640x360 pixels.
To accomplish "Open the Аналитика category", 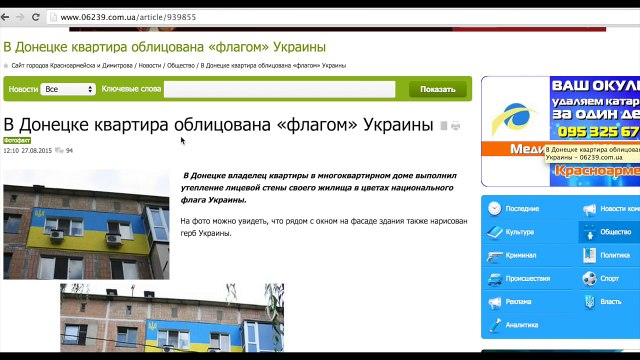I will (x=522, y=325).
